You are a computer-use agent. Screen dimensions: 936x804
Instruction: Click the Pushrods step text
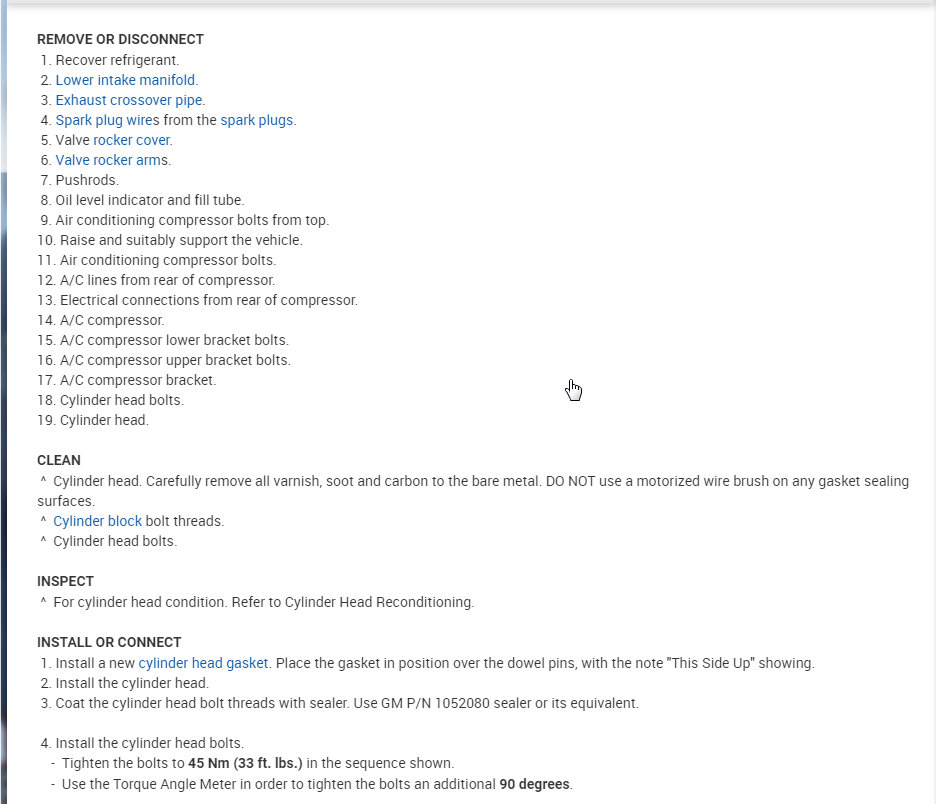click(x=87, y=180)
